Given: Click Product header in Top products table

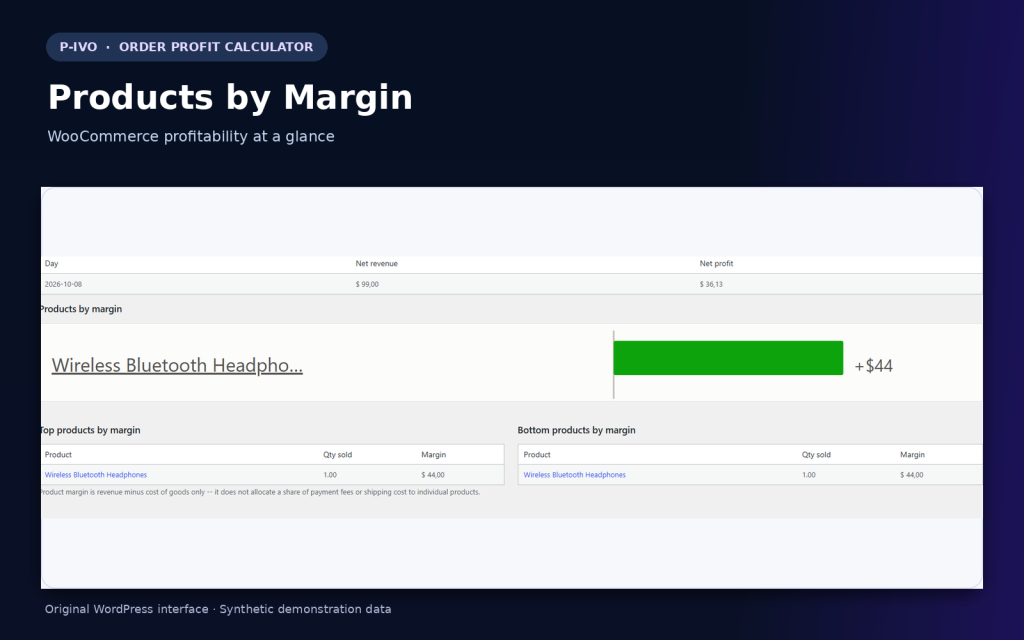Looking at the screenshot, I should pos(58,455).
